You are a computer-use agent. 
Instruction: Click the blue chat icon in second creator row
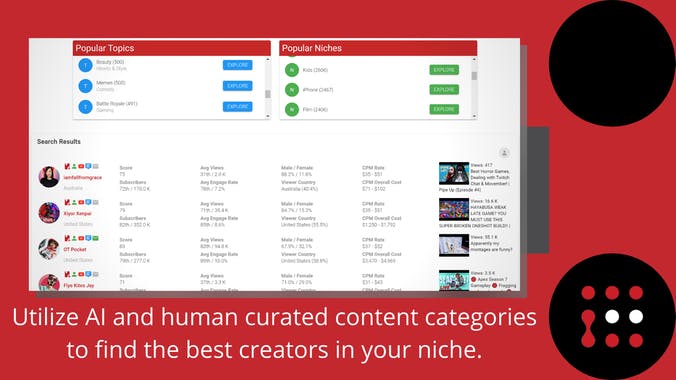[x=88, y=202]
